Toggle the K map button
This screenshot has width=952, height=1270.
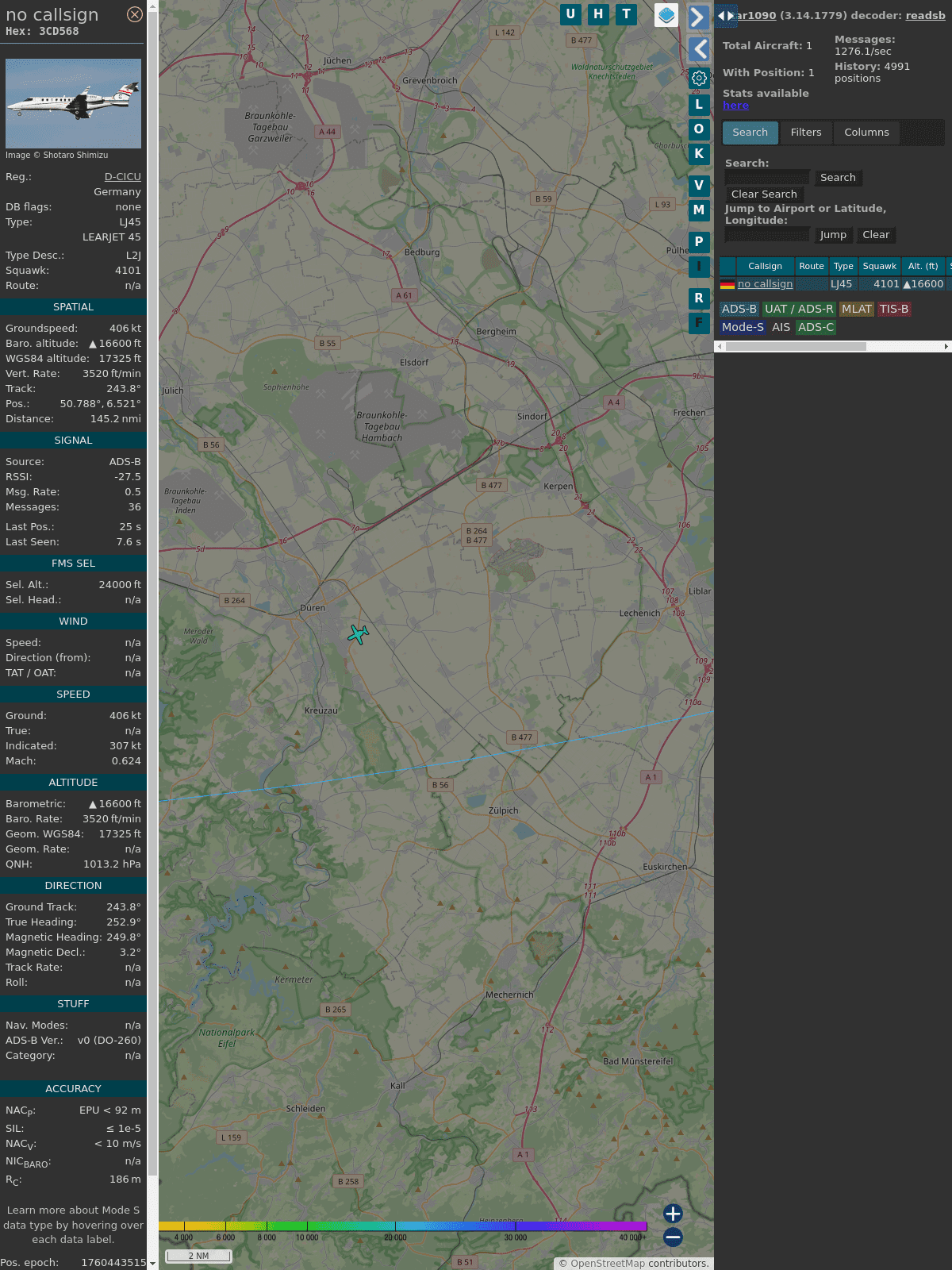(x=699, y=154)
